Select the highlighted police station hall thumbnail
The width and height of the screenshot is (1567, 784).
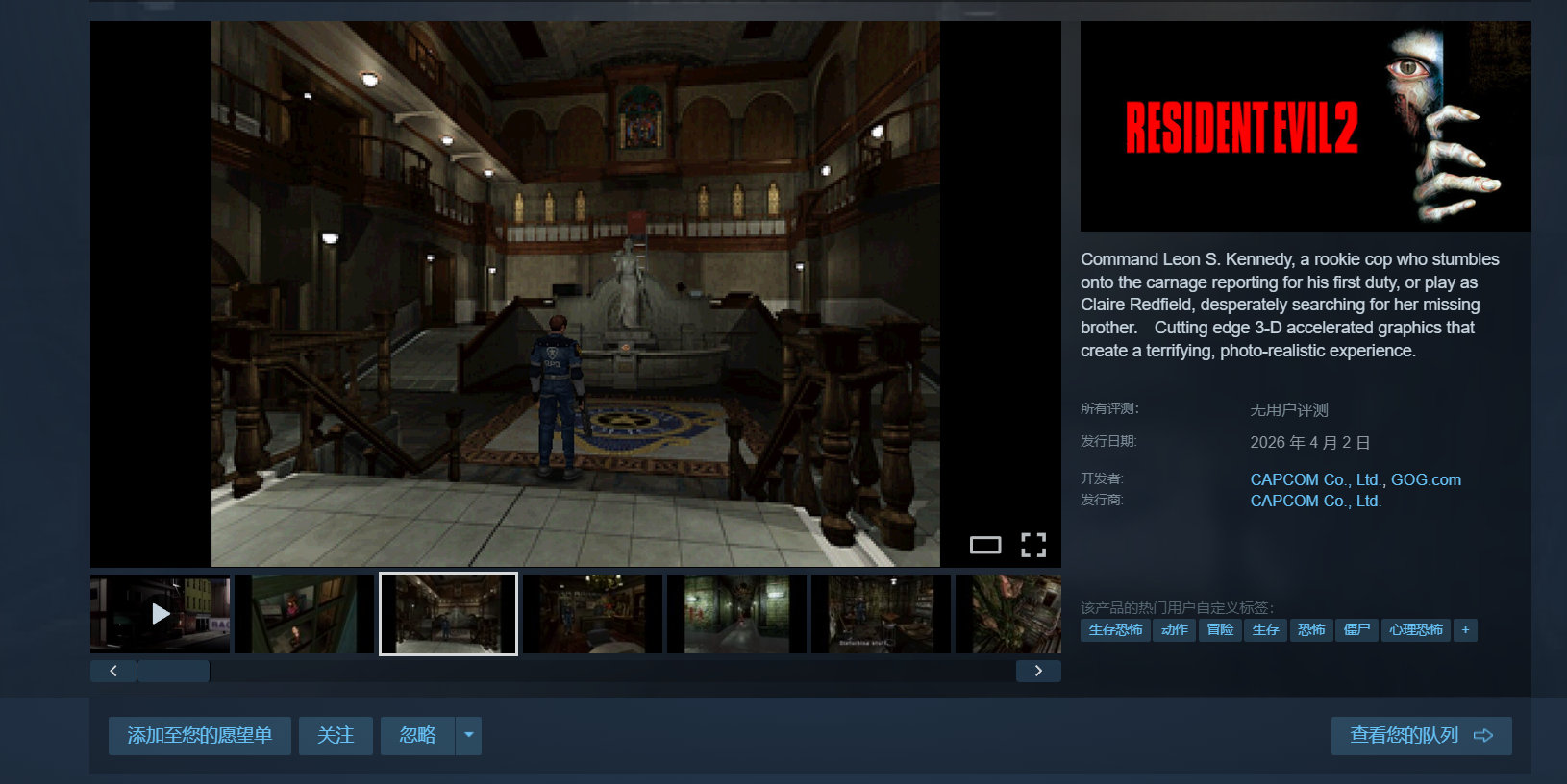(448, 614)
